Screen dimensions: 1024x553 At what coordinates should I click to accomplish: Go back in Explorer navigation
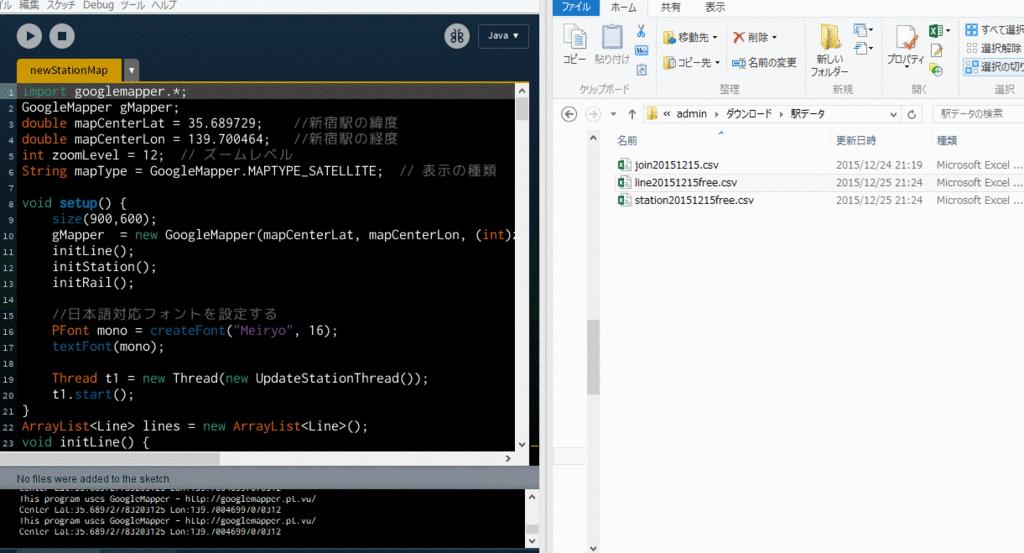click(x=569, y=114)
